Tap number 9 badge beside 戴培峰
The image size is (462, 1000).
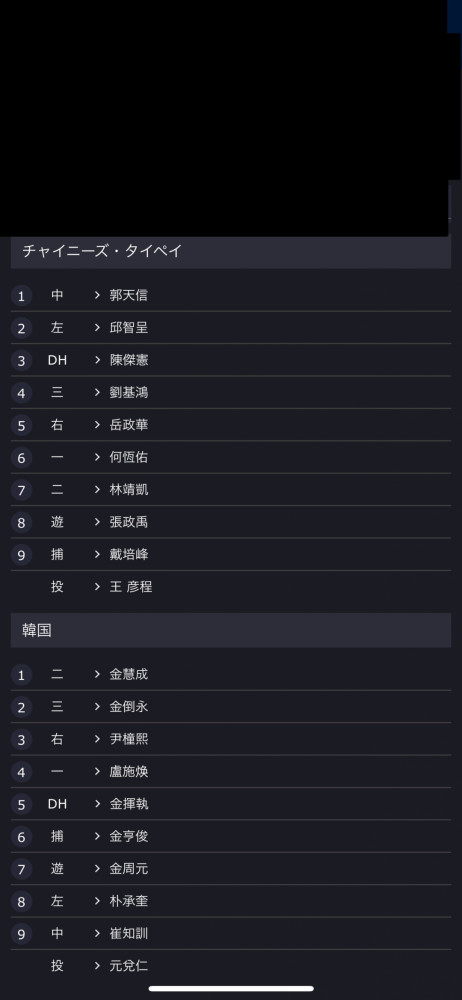[21, 555]
